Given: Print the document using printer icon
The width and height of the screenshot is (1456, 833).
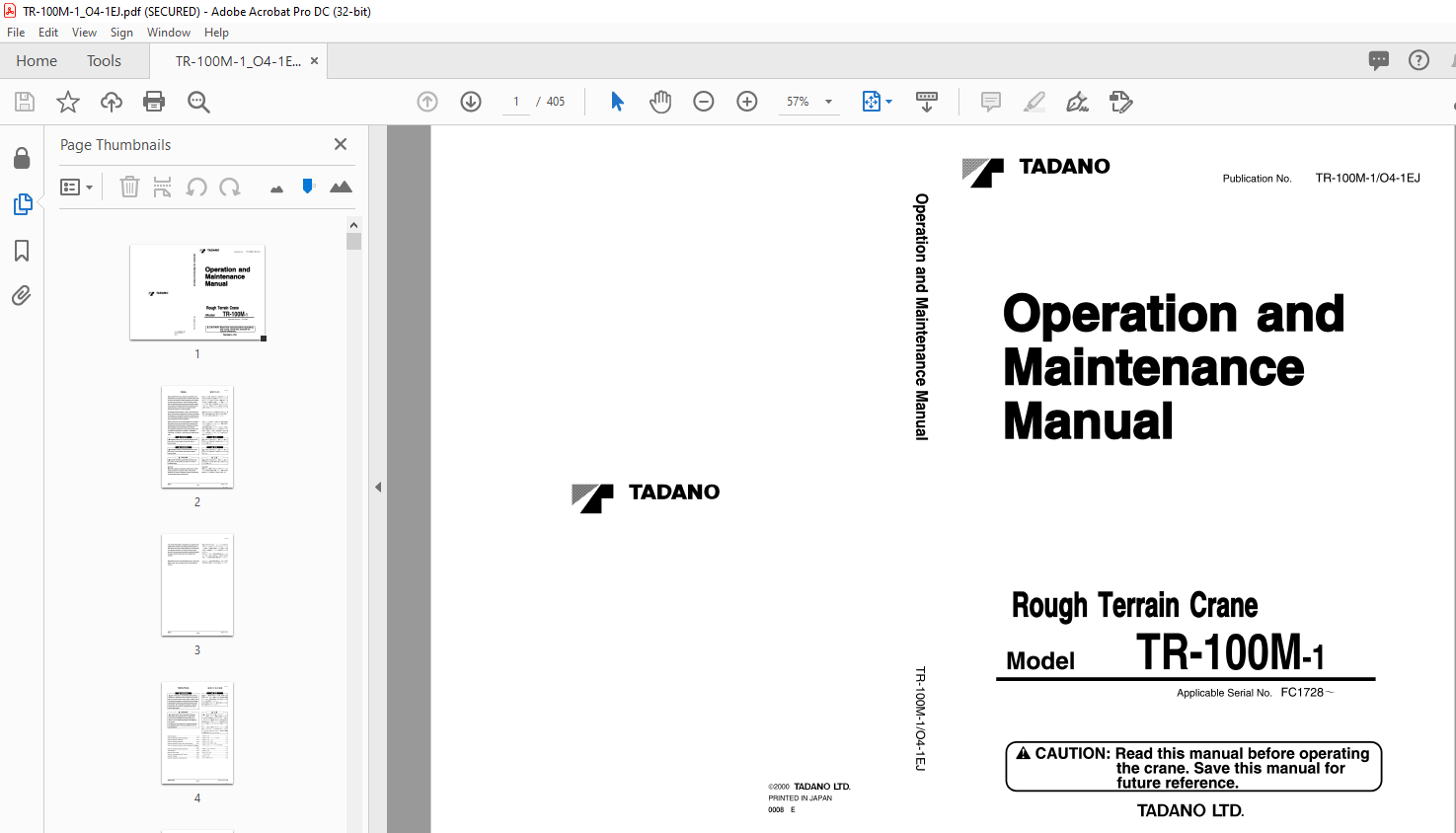Looking at the screenshot, I should pyautogui.click(x=154, y=102).
